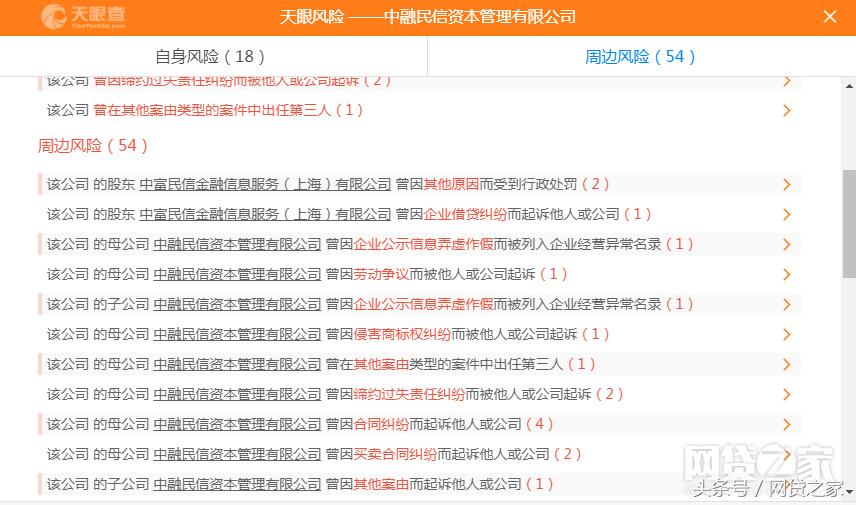Expand the 缔约过失责任纠纷 (2) 母公司 row arrow
Screen dimensions: 856x505
pos(786,395)
